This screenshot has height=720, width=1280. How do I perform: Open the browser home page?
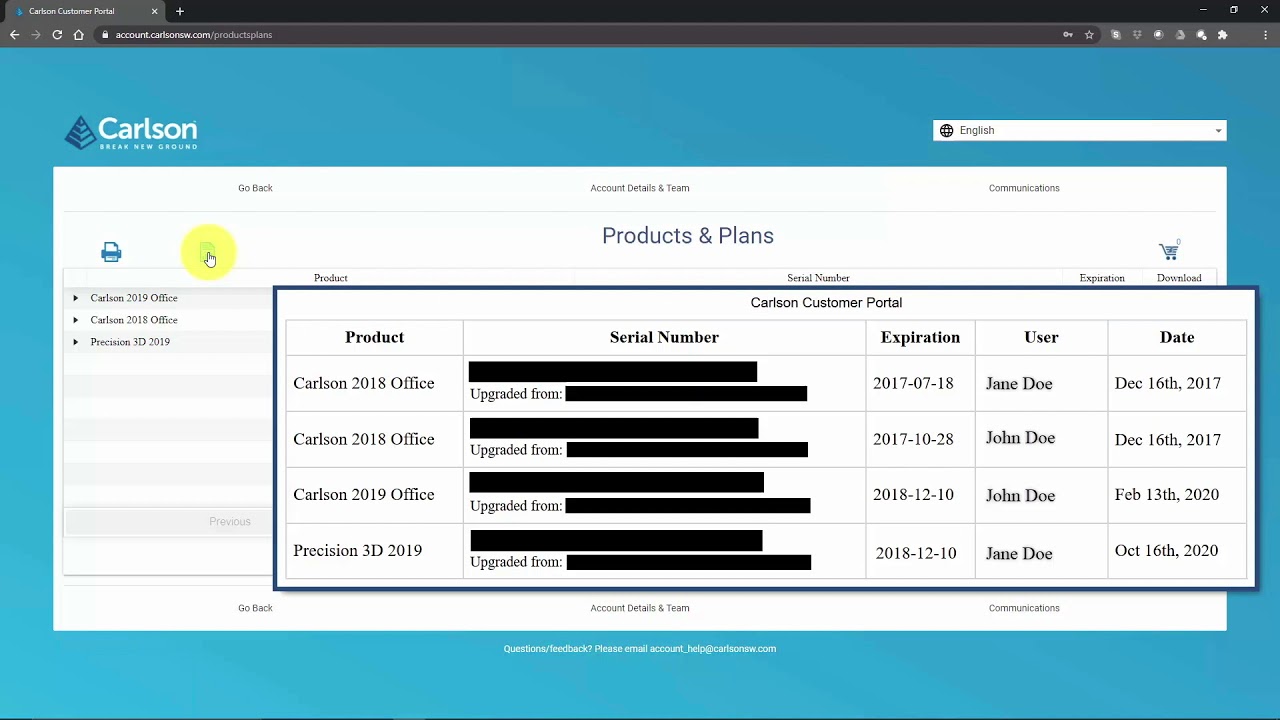click(79, 35)
